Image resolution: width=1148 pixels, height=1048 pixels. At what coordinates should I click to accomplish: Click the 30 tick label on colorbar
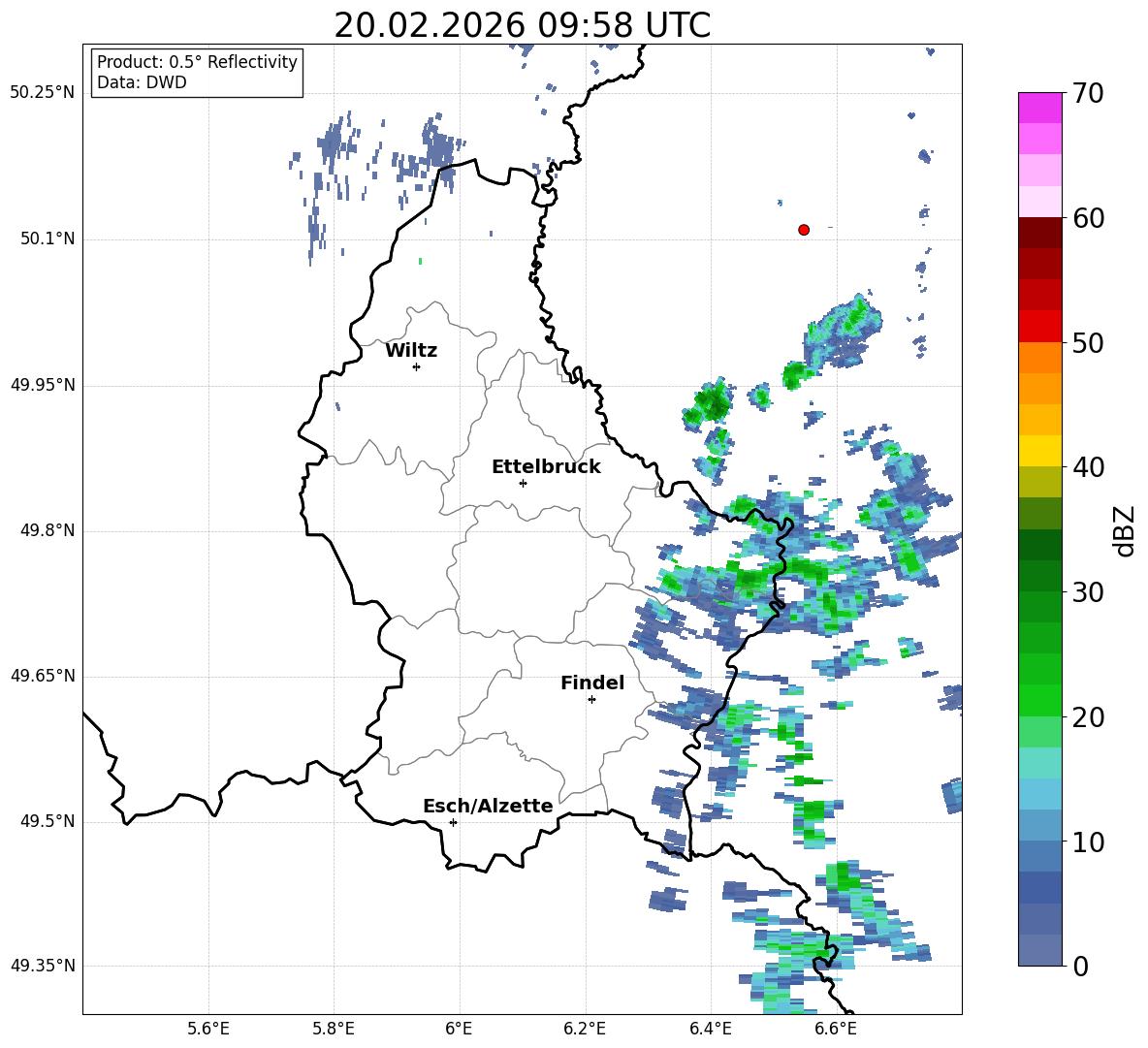pos(1088,592)
